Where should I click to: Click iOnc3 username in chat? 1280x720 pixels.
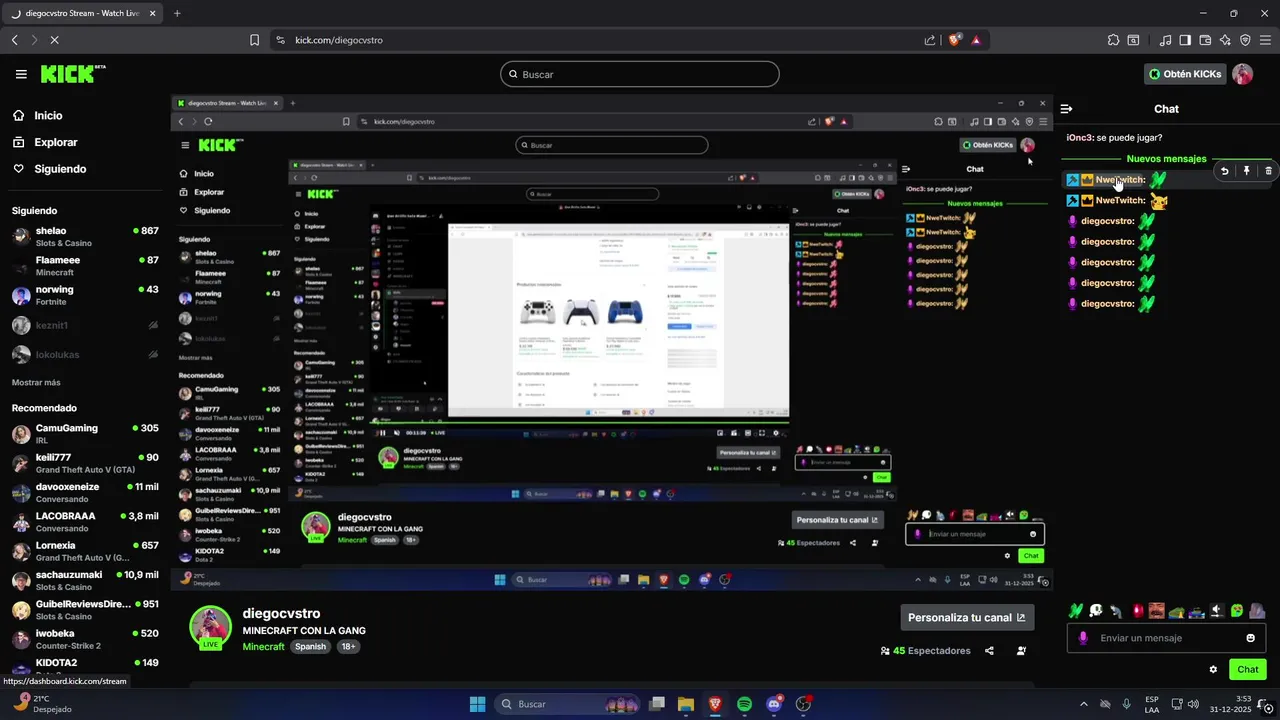(x=1079, y=138)
